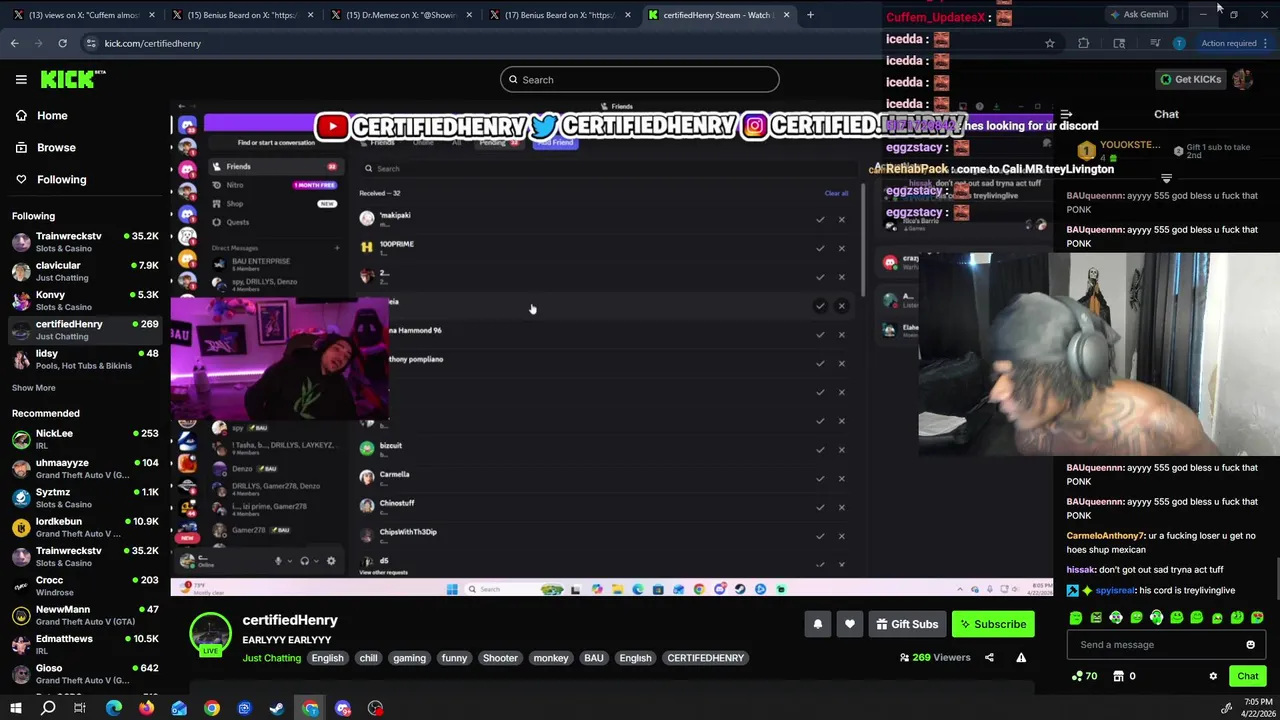Image resolution: width=1280 pixels, height=720 pixels.
Task: Open lidsy channel in sidebar
Action: tap(85, 359)
